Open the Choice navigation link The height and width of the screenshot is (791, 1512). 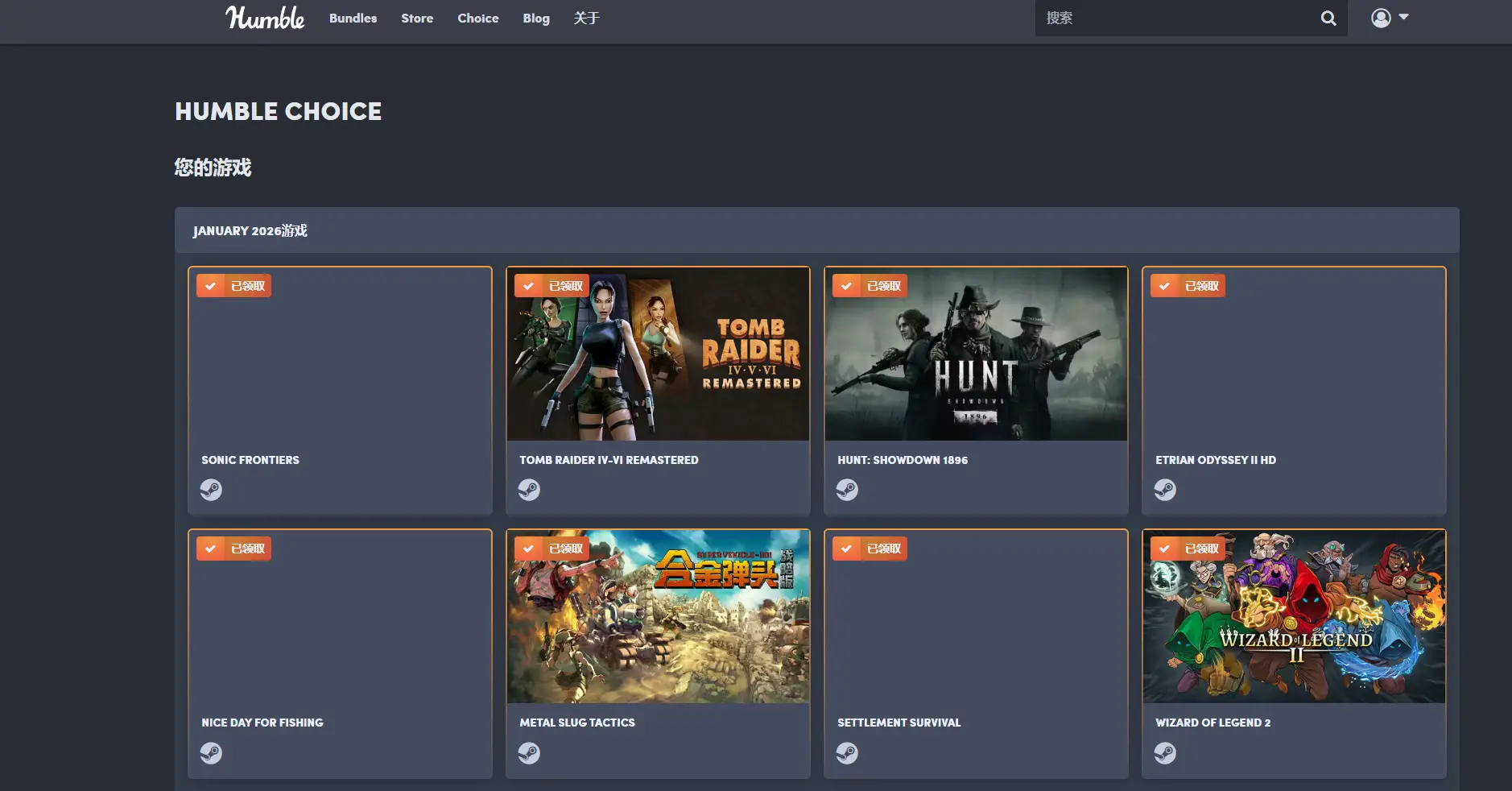pyautogui.click(x=477, y=18)
